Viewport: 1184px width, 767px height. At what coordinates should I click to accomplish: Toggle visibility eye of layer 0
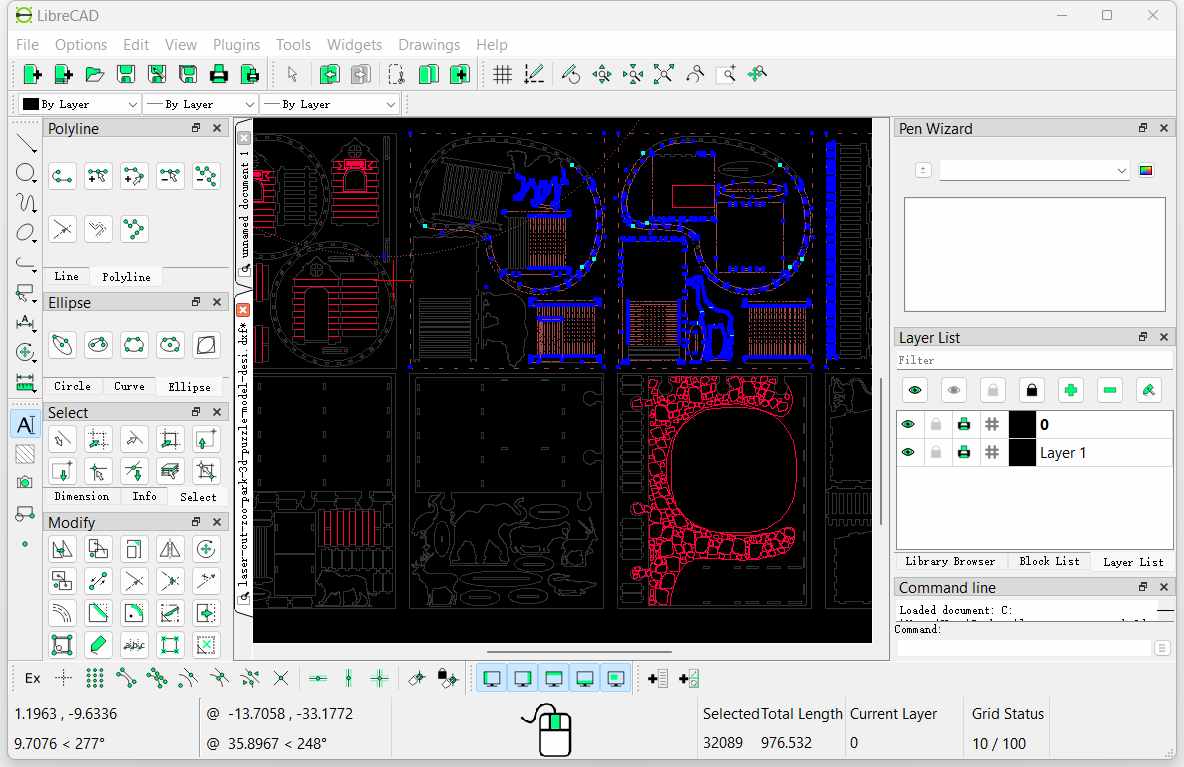point(908,424)
